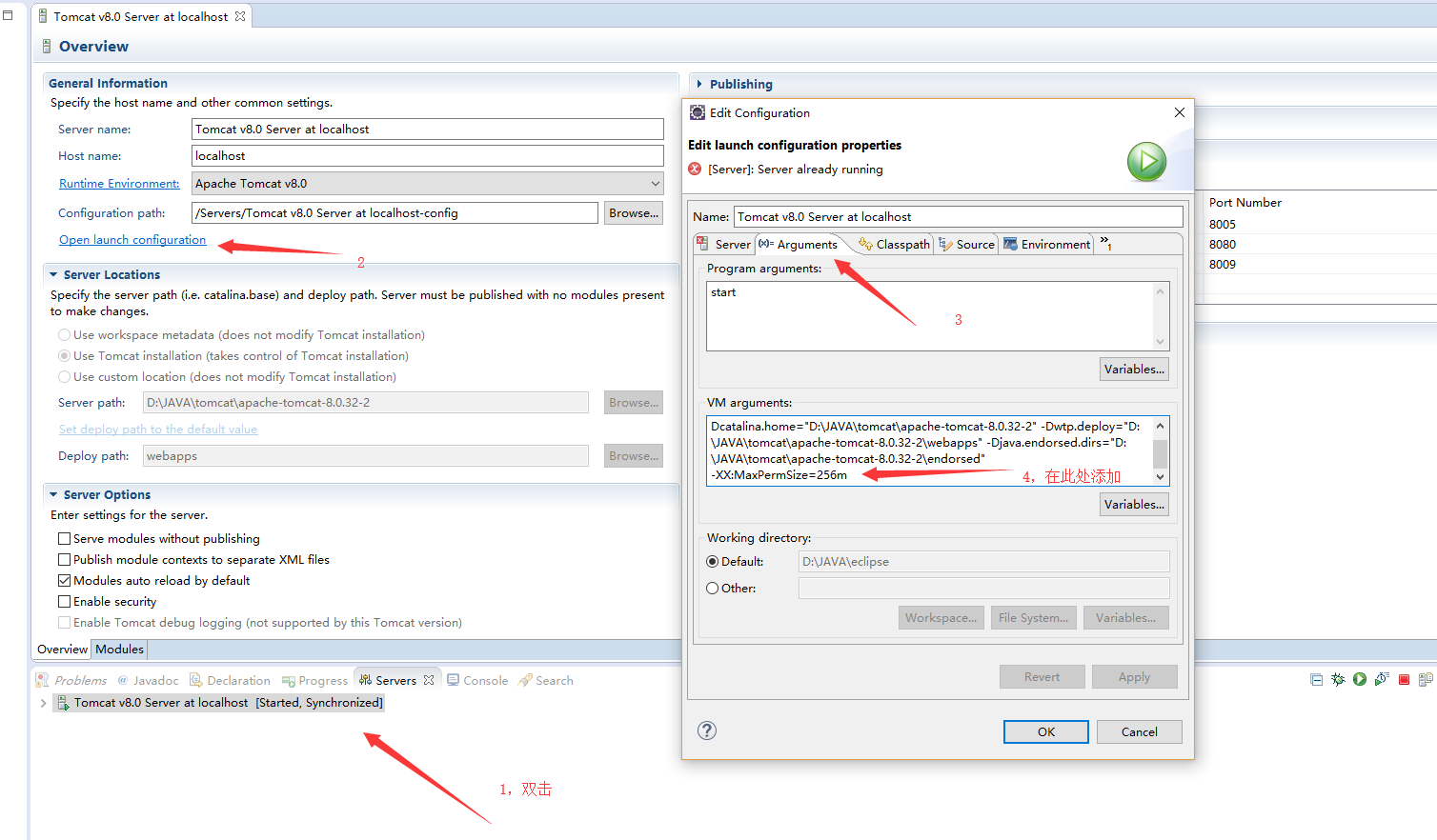Click the Server name input field
Image resolution: width=1437 pixels, height=840 pixels.
[428, 129]
